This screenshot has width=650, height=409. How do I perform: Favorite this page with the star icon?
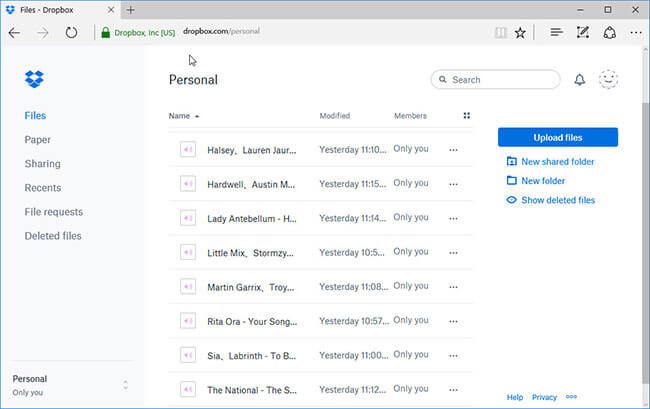[520, 33]
